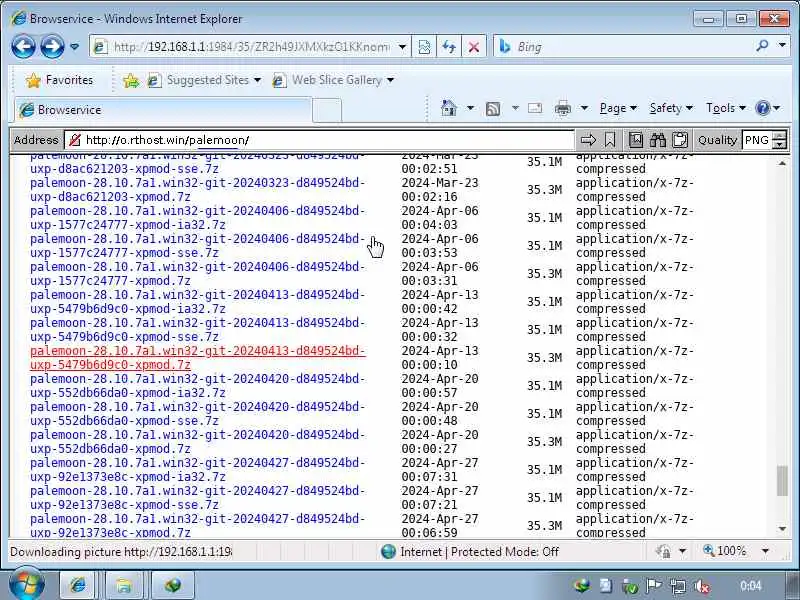Screen dimensions: 800x600
Task: Open link 20240406 uxp-1577c24777-xpmod-ia32.7z
Action: pos(197,218)
